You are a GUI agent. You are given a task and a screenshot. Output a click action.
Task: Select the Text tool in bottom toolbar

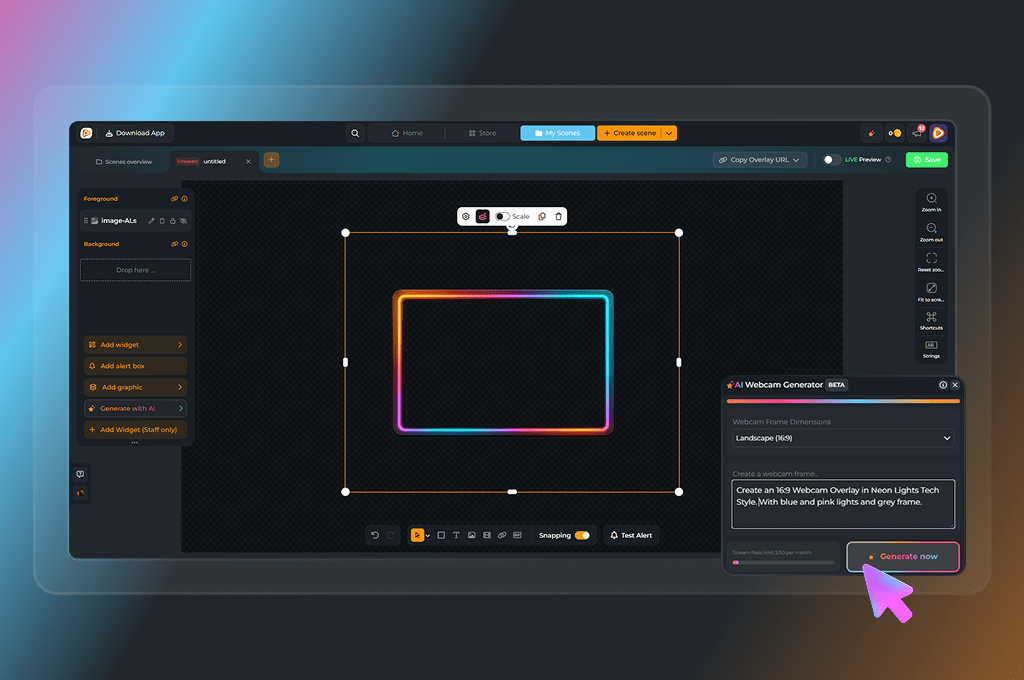pyautogui.click(x=456, y=536)
